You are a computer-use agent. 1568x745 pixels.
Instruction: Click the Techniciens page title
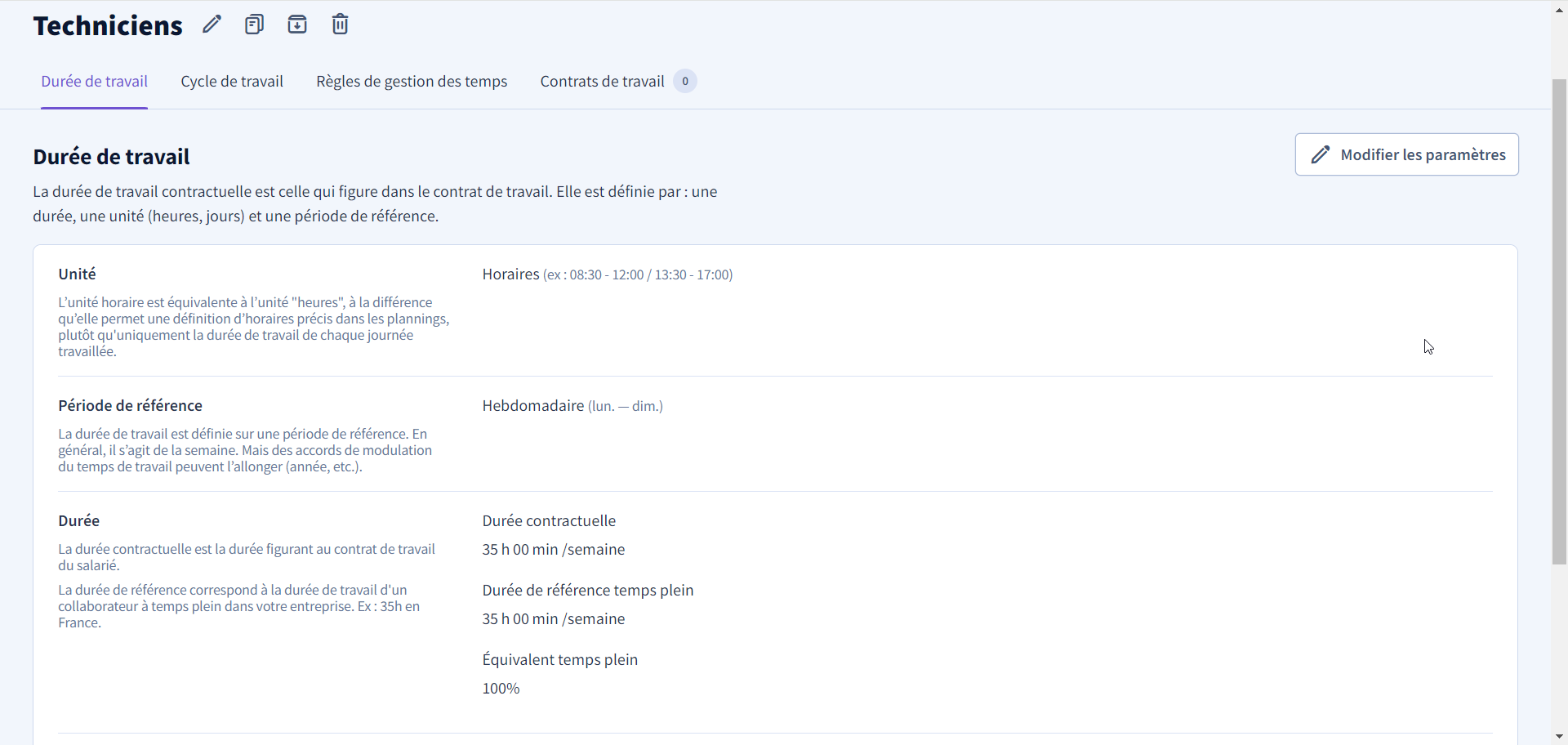click(x=108, y=26)
